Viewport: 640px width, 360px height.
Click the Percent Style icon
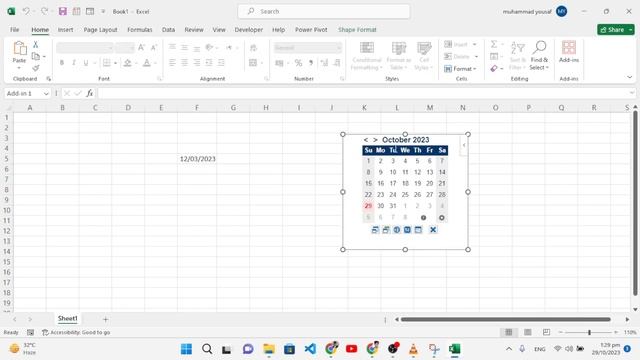click(298, 63)
